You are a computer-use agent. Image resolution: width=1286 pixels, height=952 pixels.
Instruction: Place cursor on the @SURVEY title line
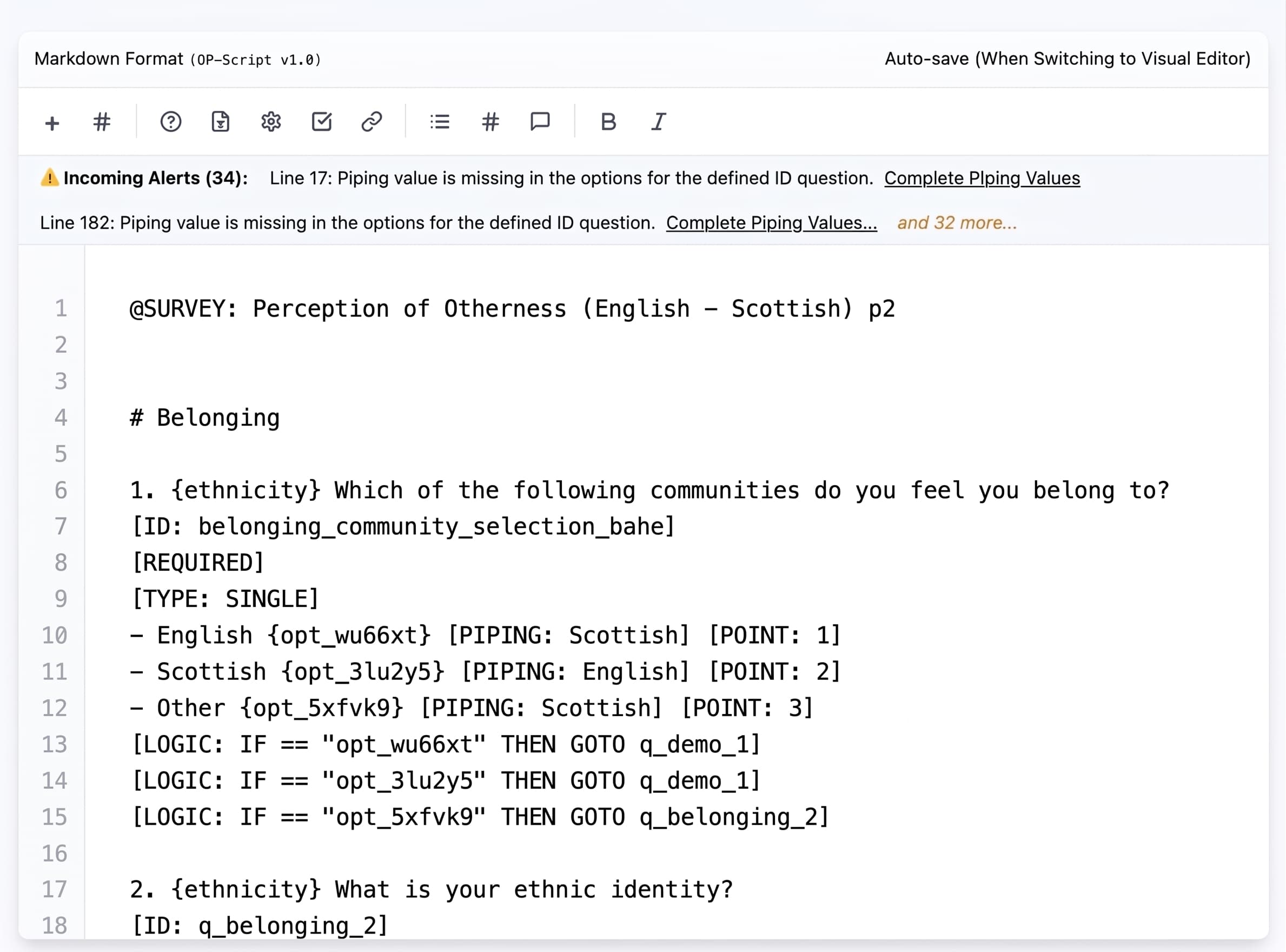(511, 308)
